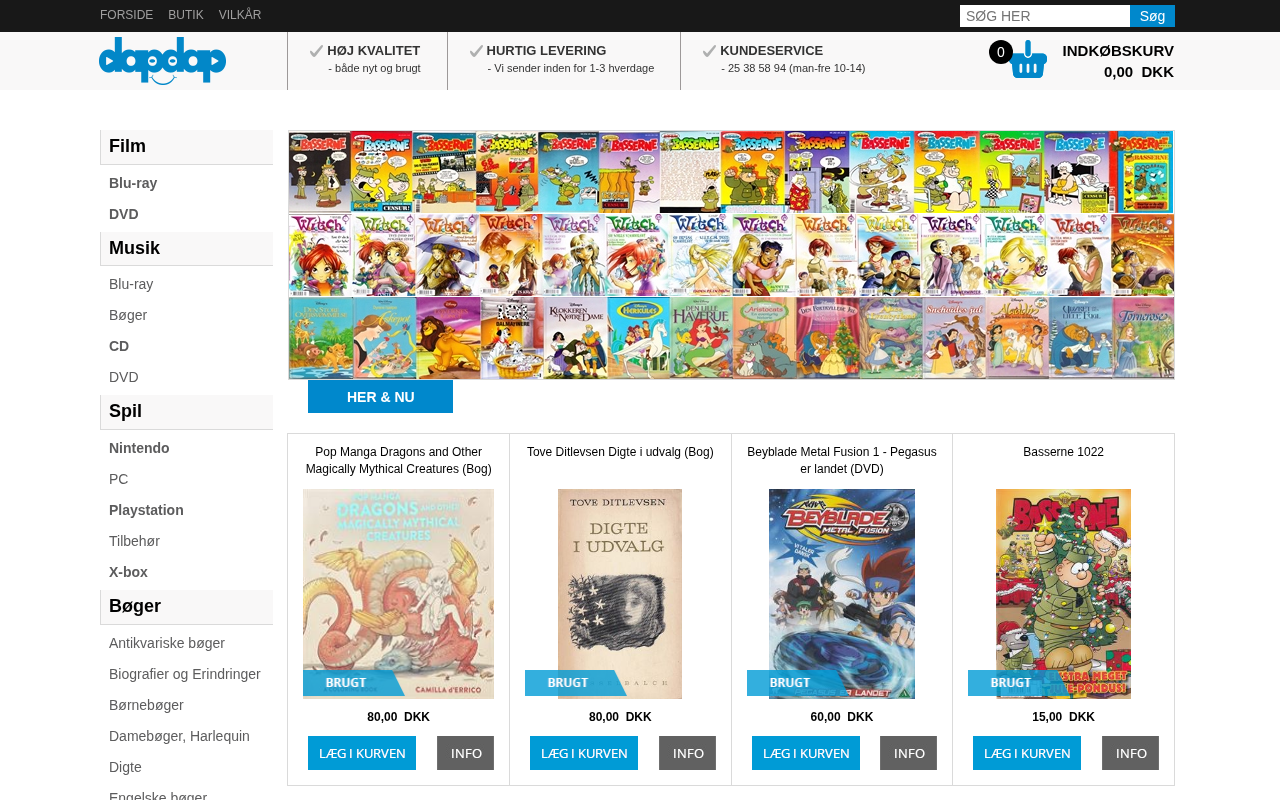Click the Kundeservice checkmark icon
Screen dimensions: 1280x800
709,51
